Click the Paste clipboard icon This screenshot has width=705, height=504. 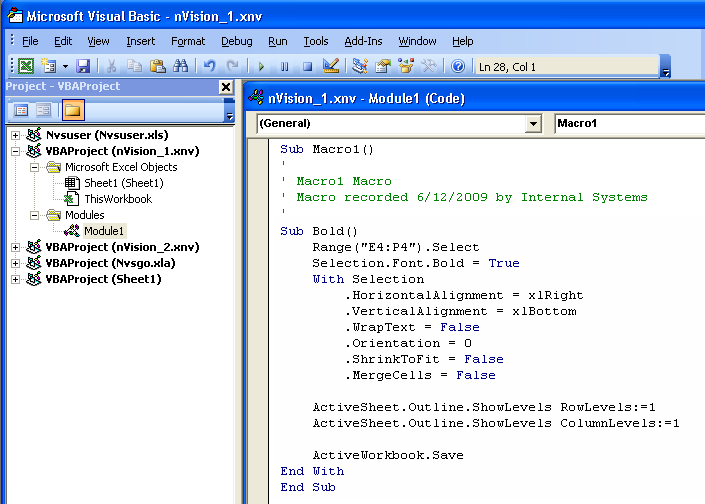coord(157,67)
